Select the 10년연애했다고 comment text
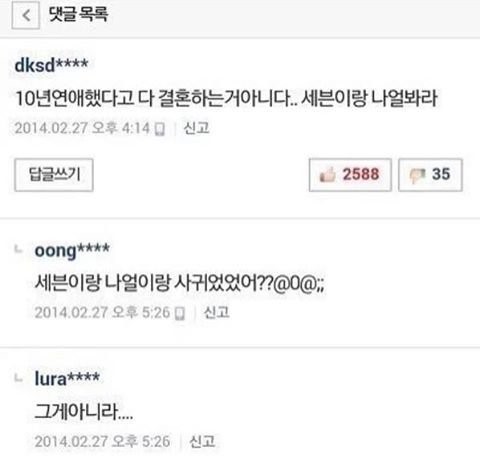 point(226,98)
